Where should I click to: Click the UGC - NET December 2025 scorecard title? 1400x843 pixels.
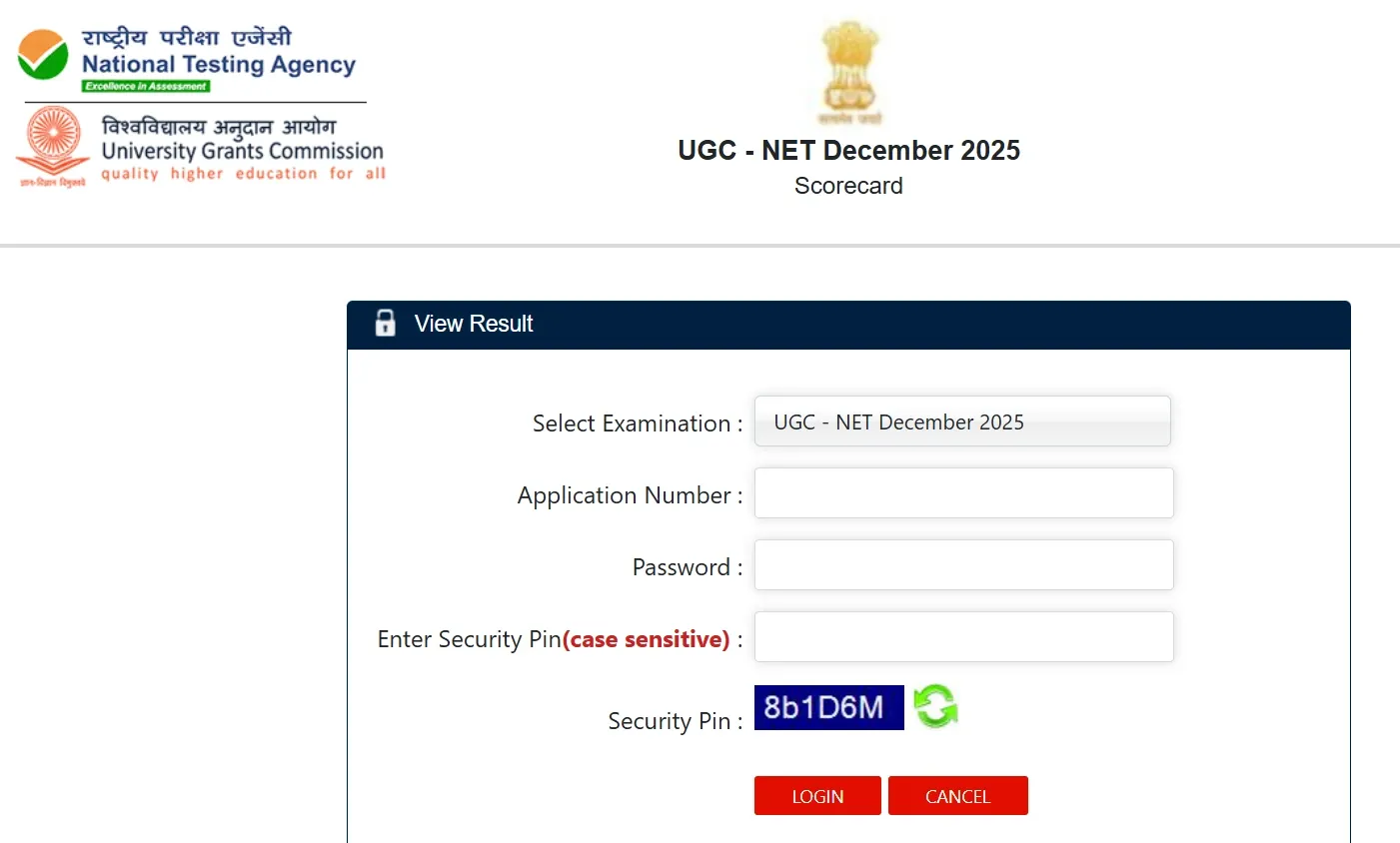tap(848, 150)
